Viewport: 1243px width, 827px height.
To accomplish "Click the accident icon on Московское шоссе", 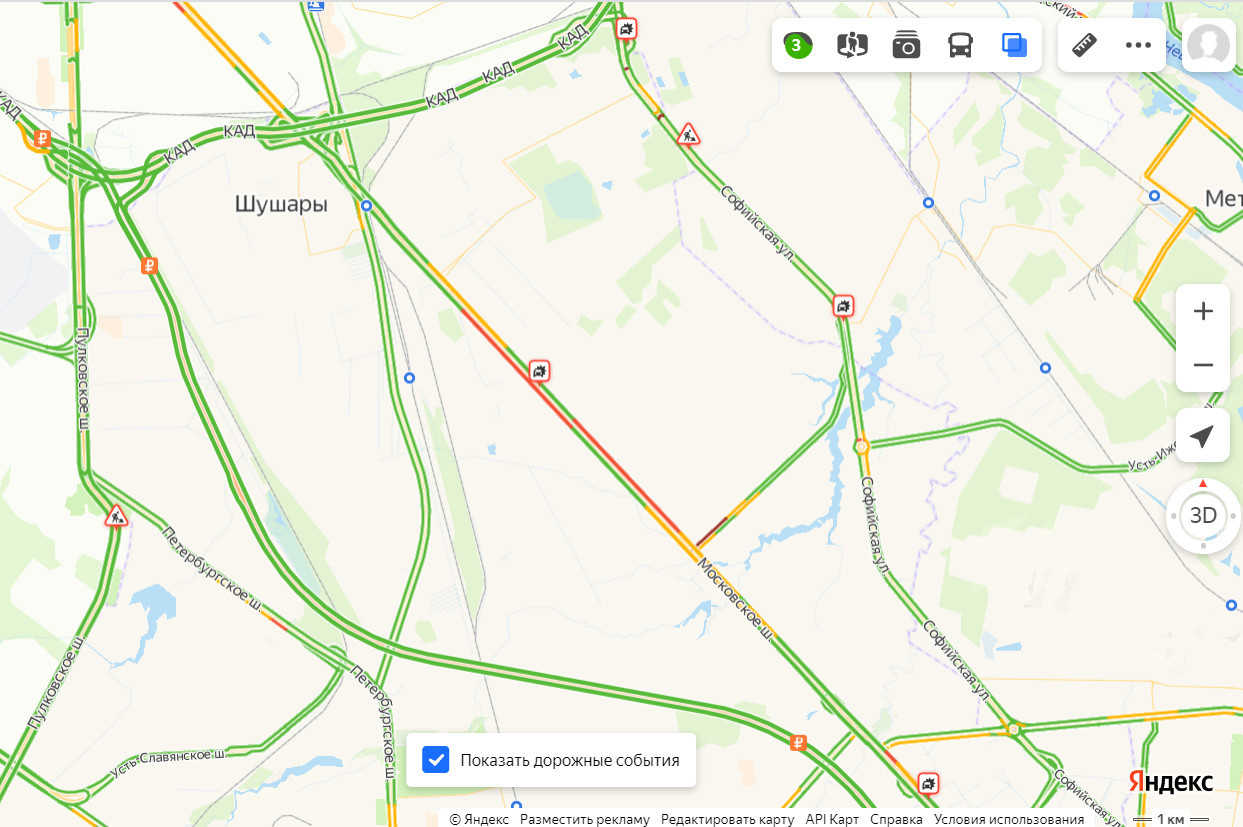I will point(540,372).
